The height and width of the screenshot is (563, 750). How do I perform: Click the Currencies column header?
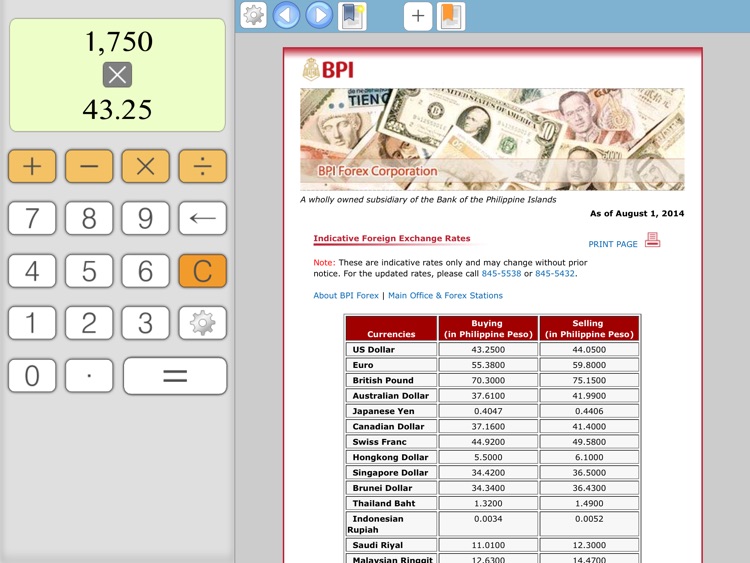[391, 329]
